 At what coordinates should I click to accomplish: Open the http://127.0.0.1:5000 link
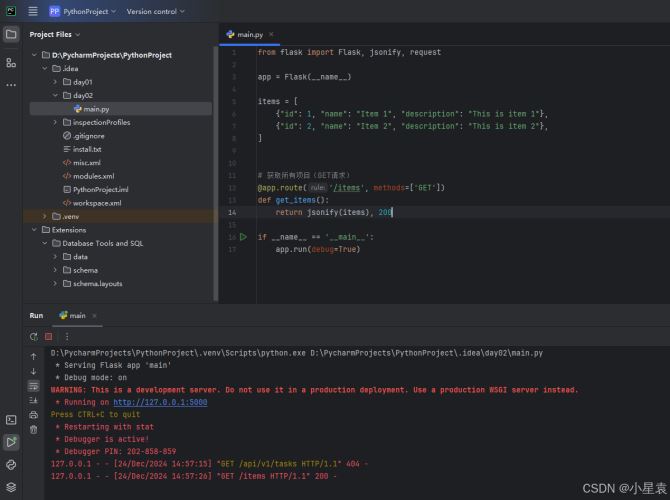point(160,402)
